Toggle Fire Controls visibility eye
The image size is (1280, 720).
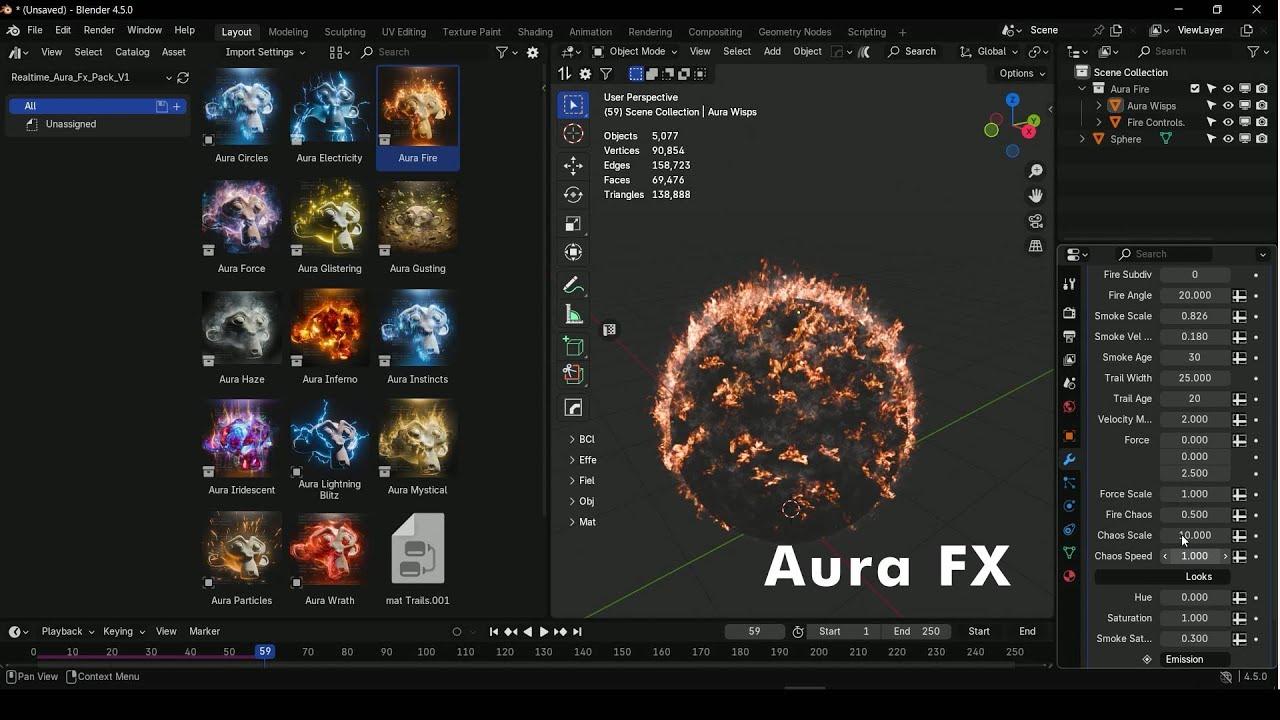tap(1228, 123)
